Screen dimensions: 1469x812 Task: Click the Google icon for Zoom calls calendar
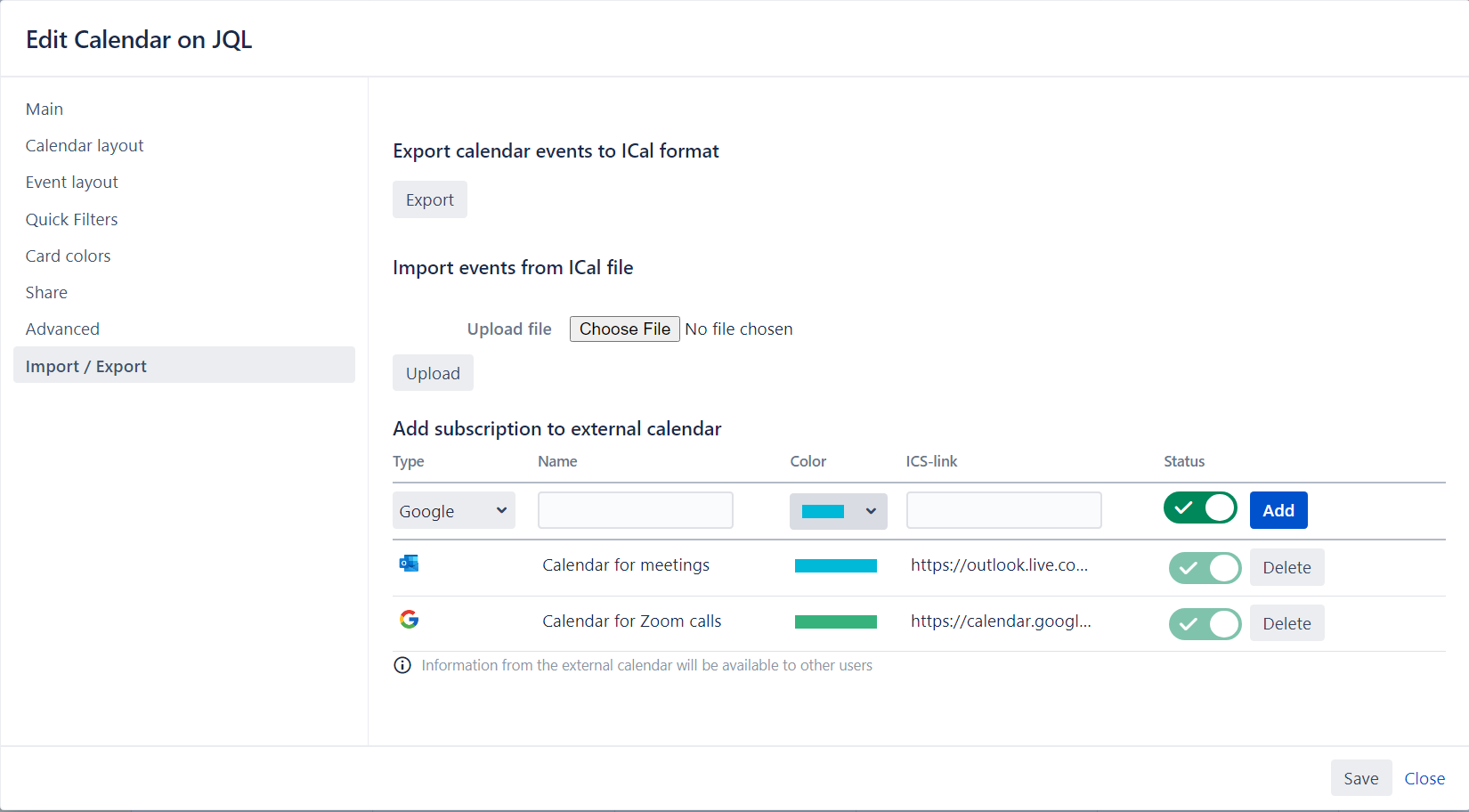click(x=409, y=620)
